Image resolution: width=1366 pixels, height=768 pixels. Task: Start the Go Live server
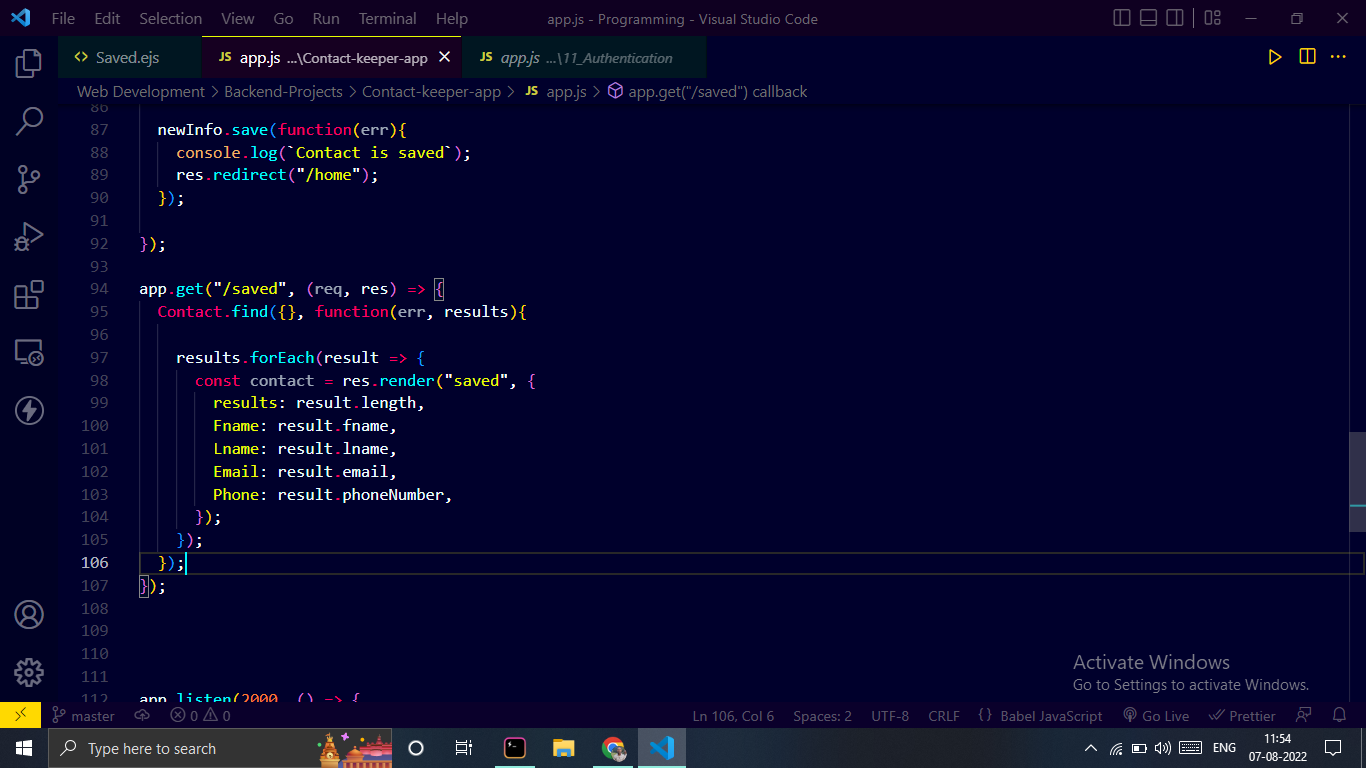click(x=1156, y=716)
